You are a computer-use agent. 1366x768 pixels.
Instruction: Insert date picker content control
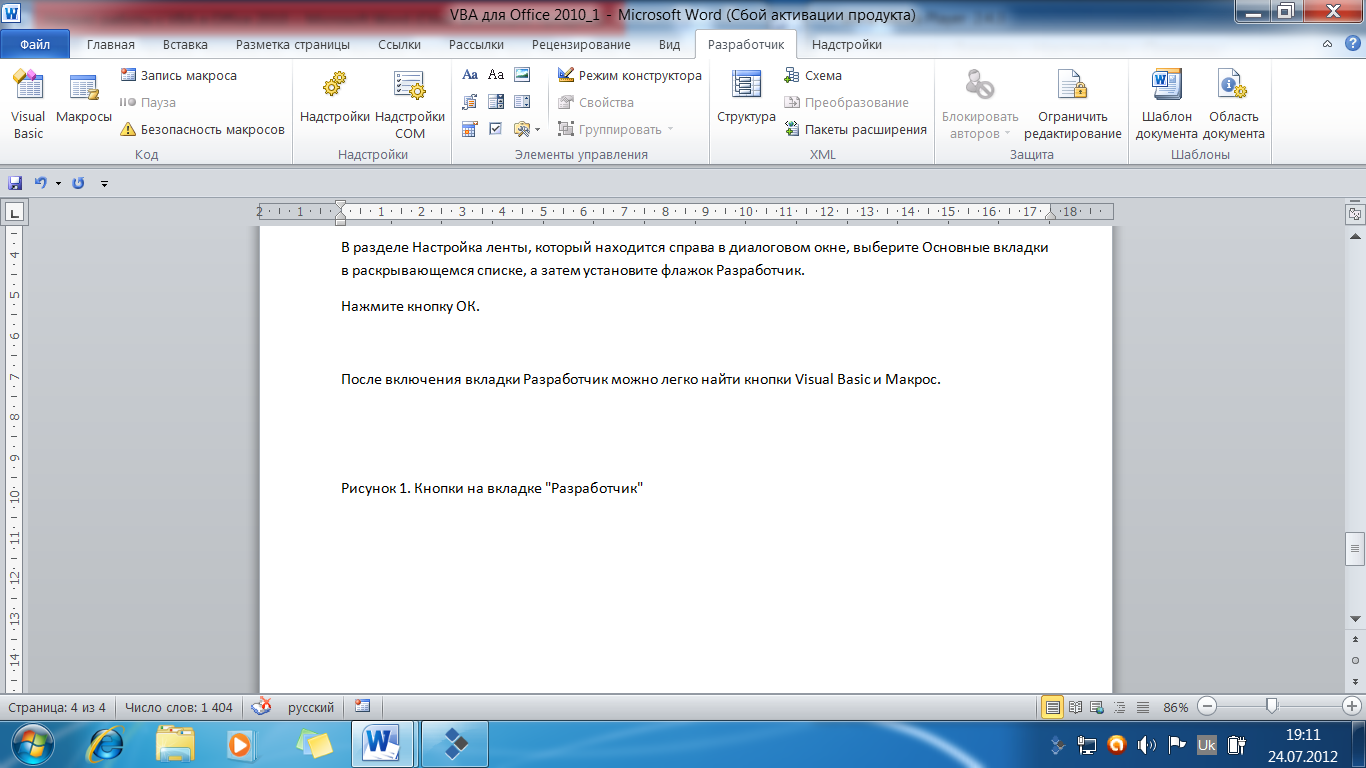470,129
